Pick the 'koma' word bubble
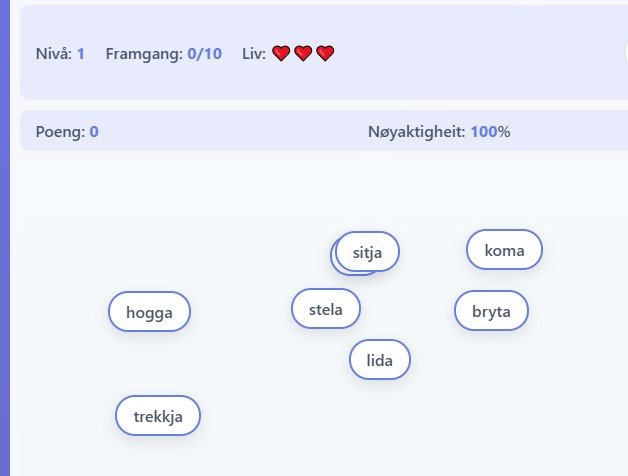Viewport: 628px width, 476px height. tap(504, 250)
